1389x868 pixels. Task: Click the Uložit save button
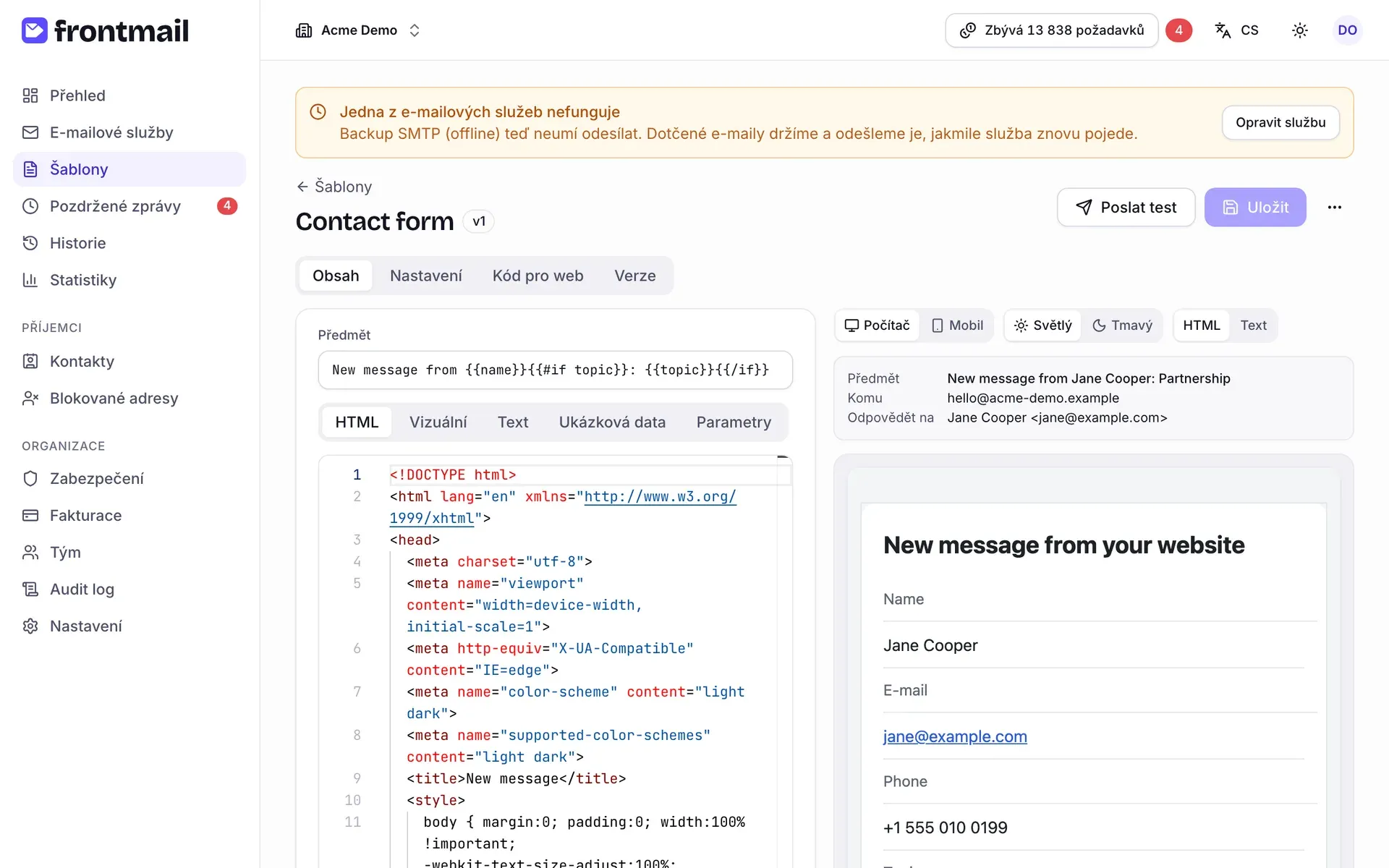pyautogui.click(x=1255, y=208)
